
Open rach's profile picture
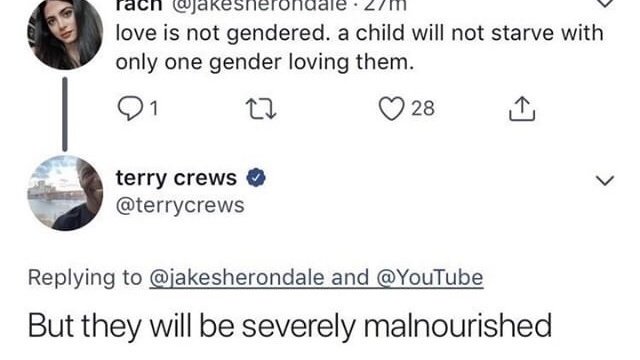[x=65, y=33]
